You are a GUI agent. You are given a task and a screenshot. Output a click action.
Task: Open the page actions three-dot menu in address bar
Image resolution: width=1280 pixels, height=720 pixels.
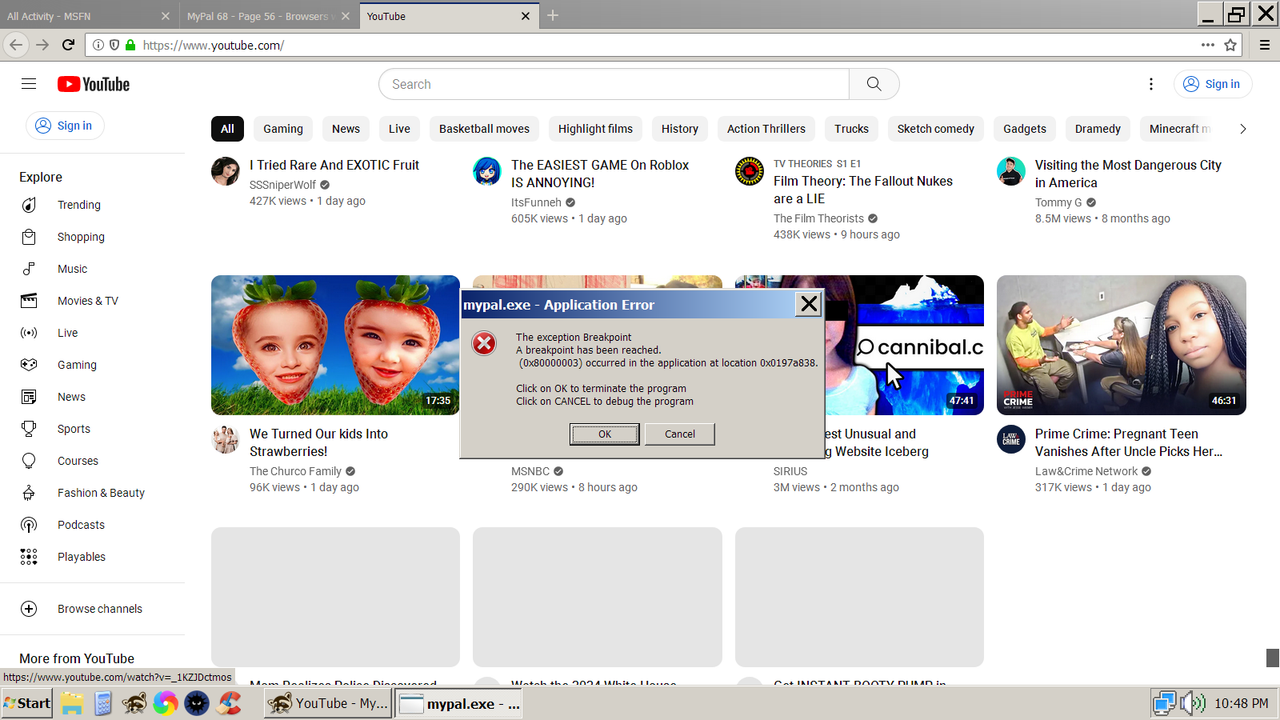pos(1208,45)
